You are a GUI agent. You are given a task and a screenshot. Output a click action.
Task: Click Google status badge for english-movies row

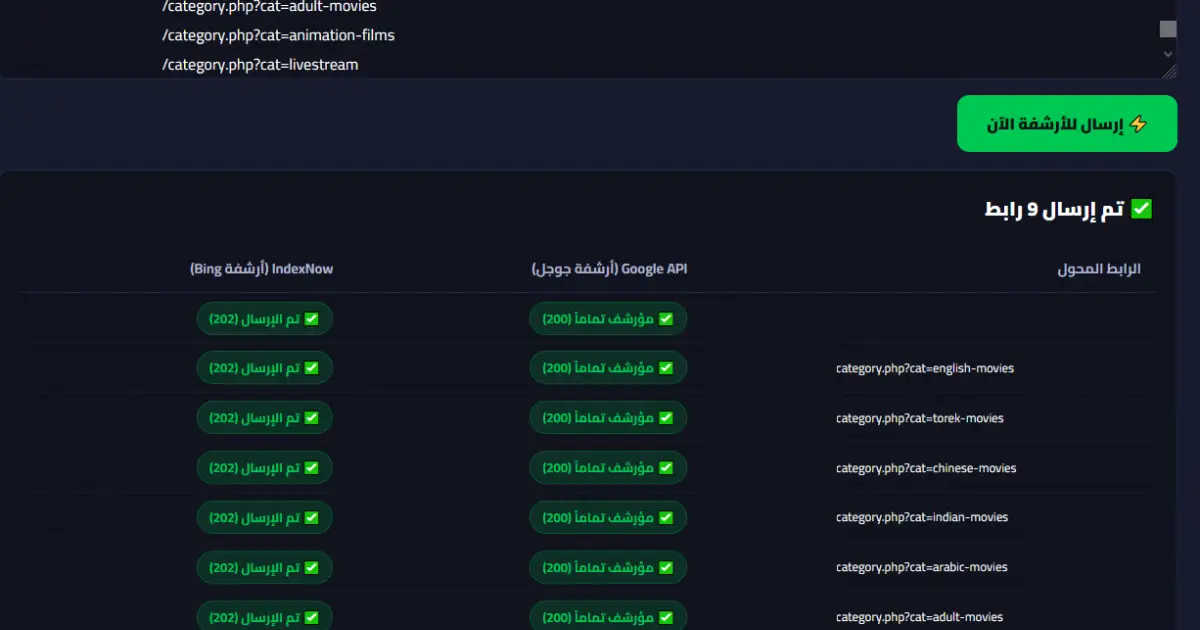click(x=608, y=368)
